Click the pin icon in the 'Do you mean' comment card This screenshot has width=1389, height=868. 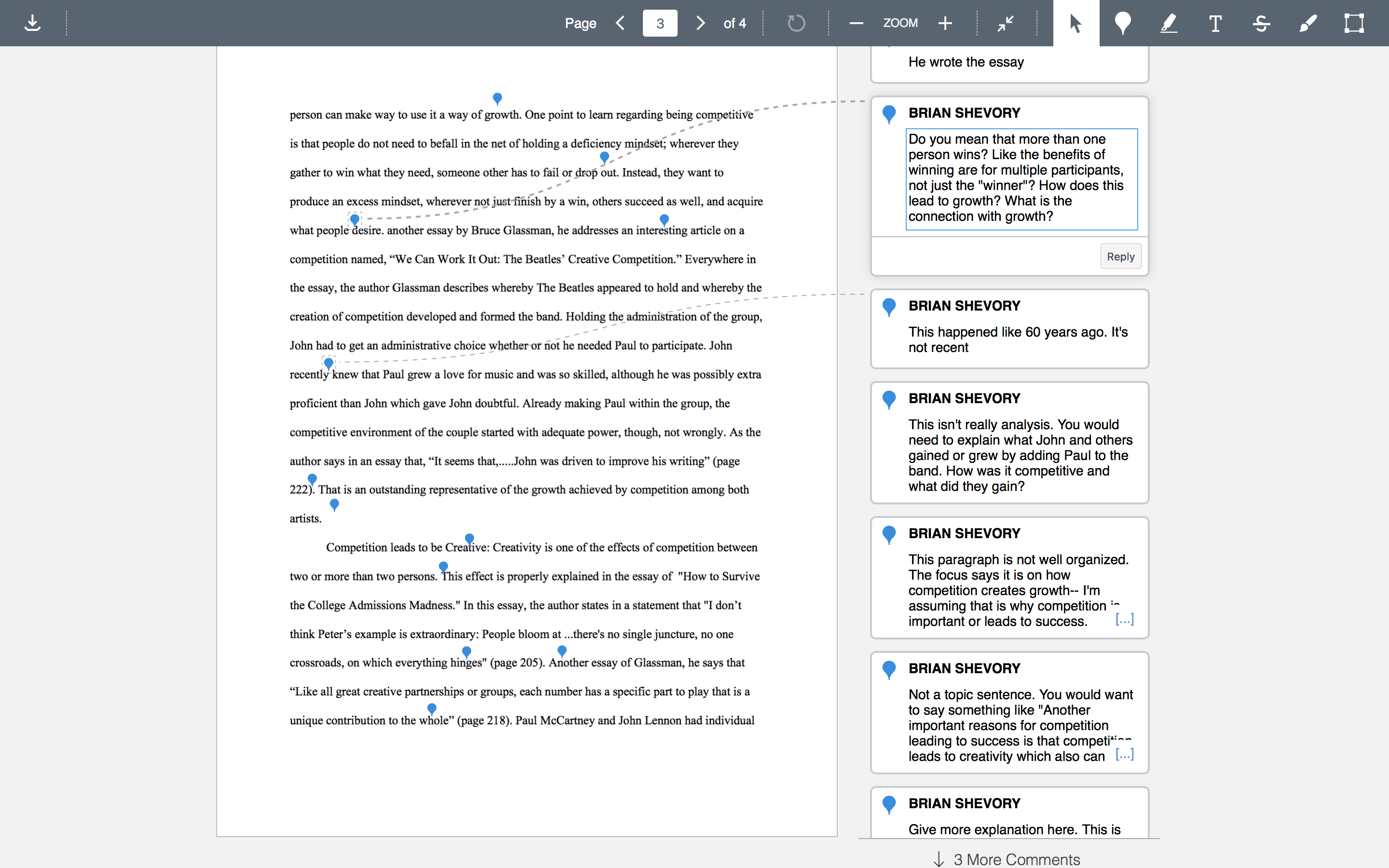point(889,114)
